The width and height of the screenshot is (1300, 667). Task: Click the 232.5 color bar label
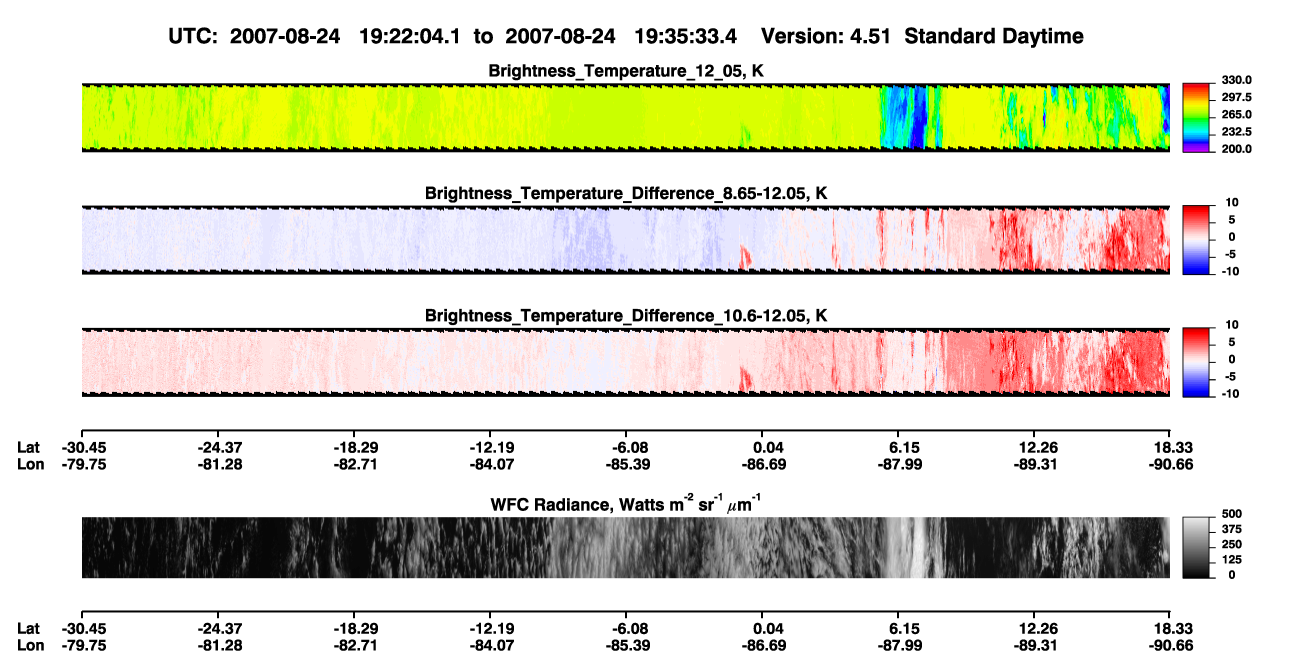click(1235, 132)
